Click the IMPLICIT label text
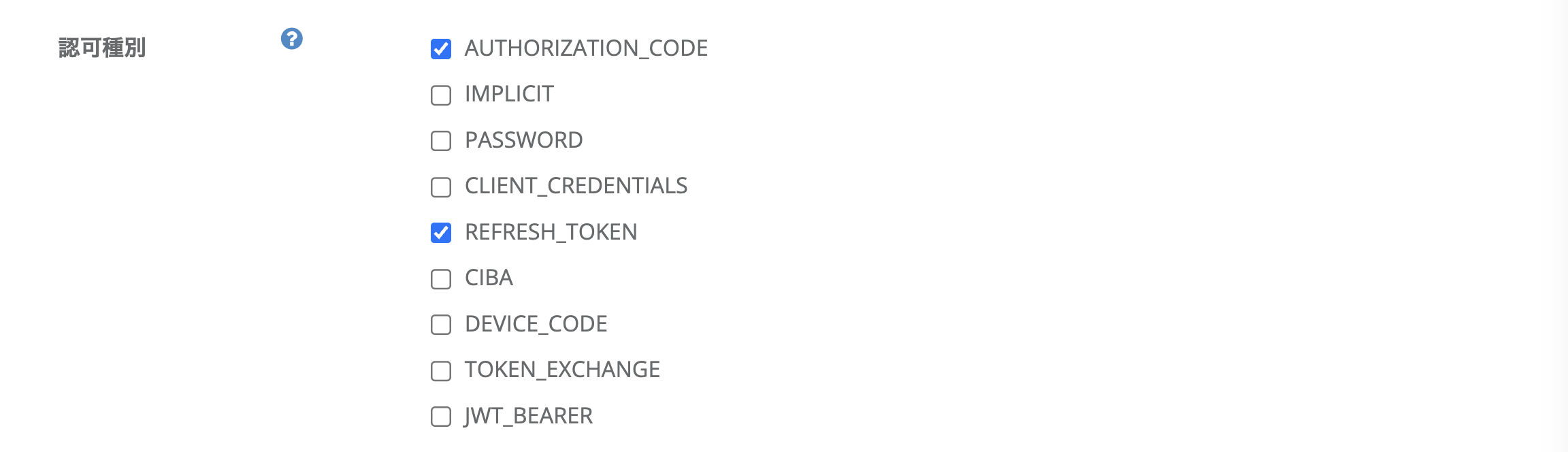1568x452 pixels. click(x=509, y=94)
